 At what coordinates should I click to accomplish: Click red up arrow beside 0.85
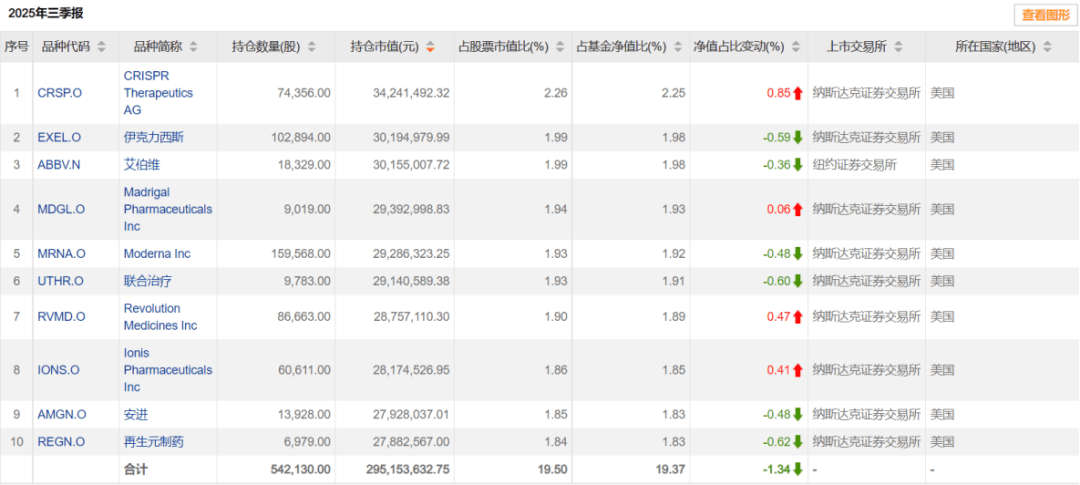pyautogui.click(x=798, y=93)
